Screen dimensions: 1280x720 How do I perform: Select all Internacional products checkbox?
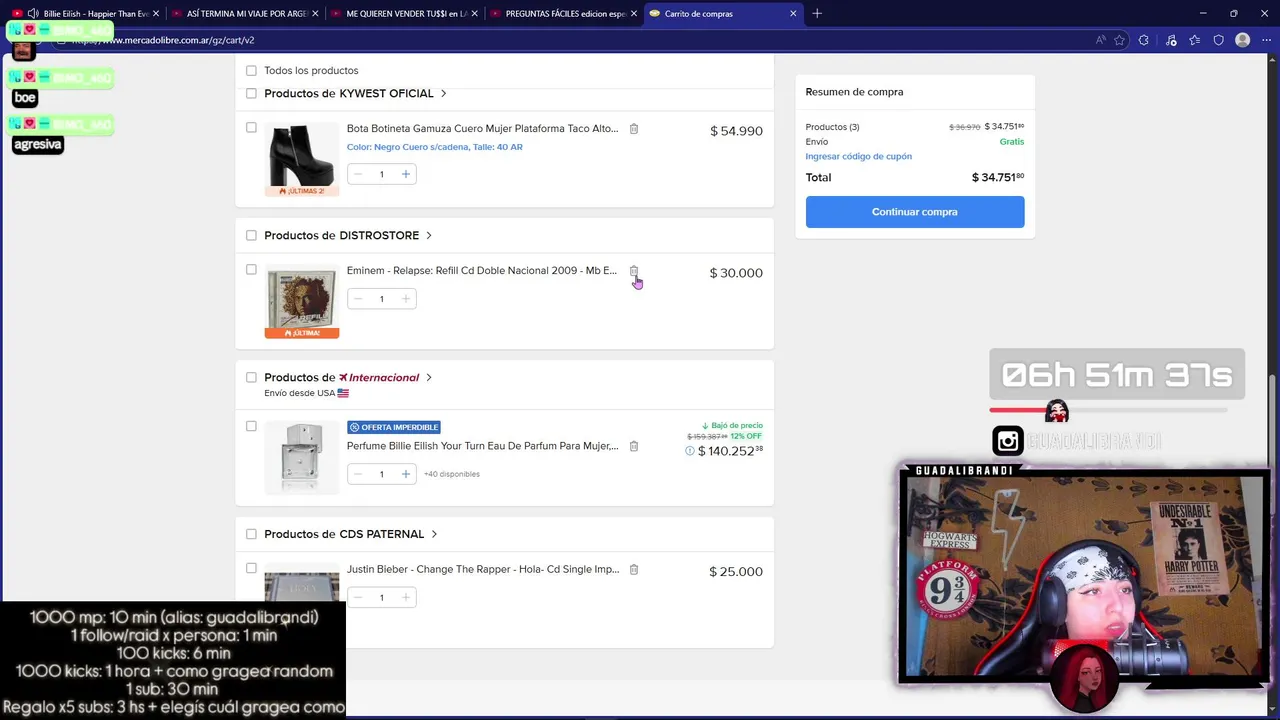click(x=251, y=378)
